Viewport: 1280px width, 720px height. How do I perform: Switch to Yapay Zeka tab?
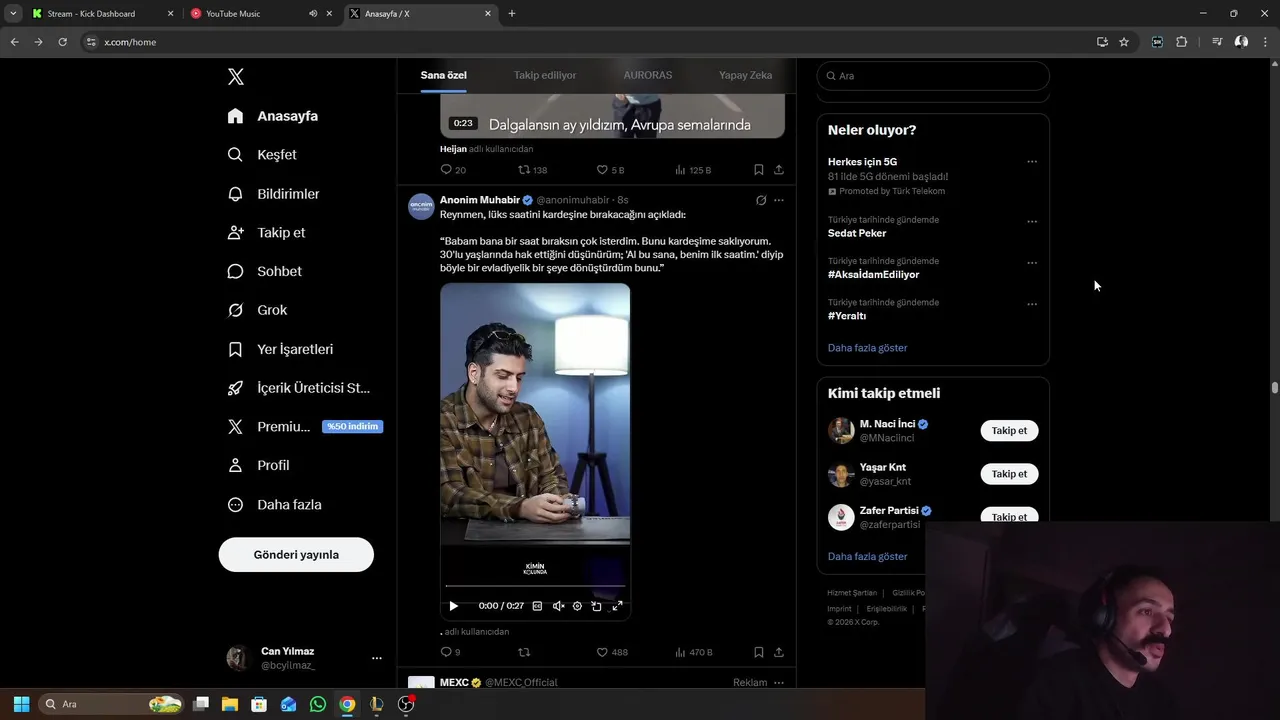745,75
